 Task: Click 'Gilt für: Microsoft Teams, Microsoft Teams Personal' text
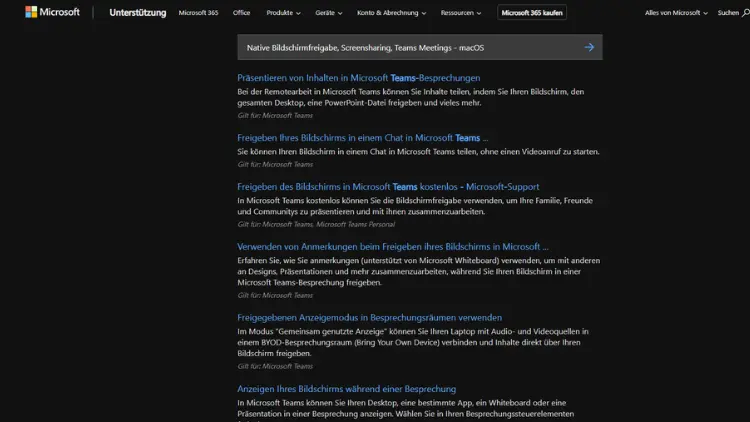pos(316,224)
